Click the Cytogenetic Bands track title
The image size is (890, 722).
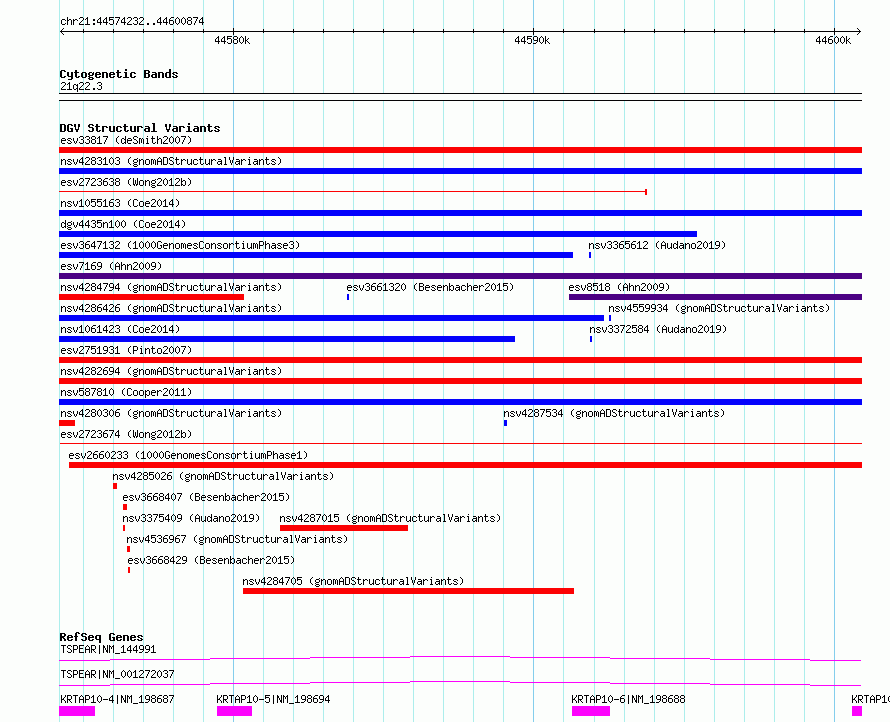tap(119, 74)
